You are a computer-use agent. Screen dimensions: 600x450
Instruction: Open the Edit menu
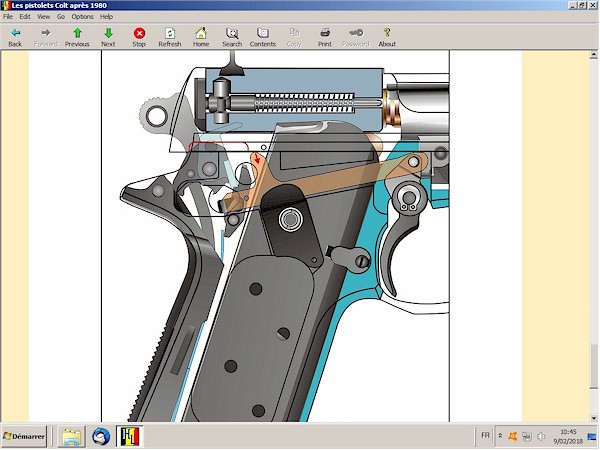[25, 17]
